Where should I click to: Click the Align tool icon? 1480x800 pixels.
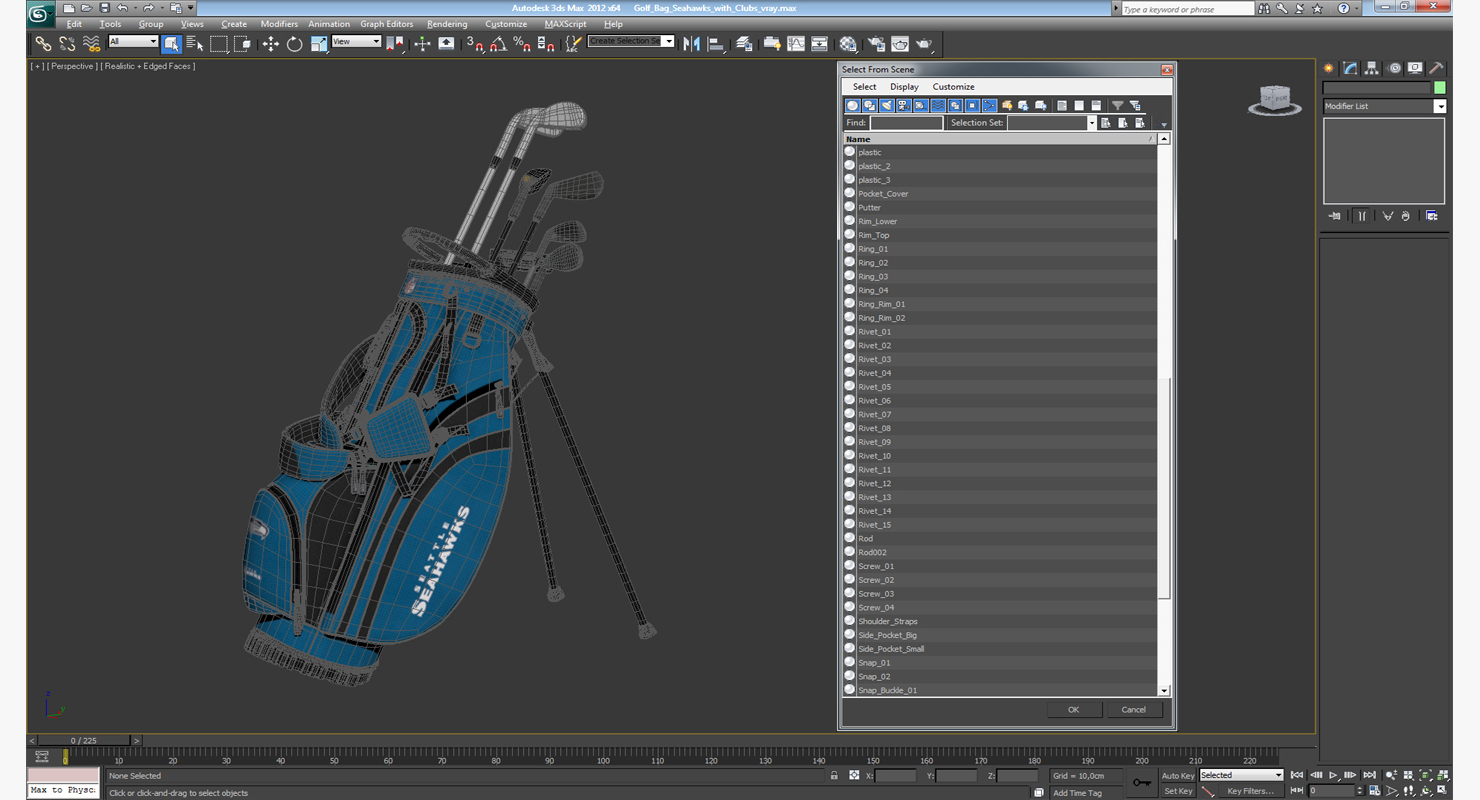pyautogui.click(x=715, y=44)
